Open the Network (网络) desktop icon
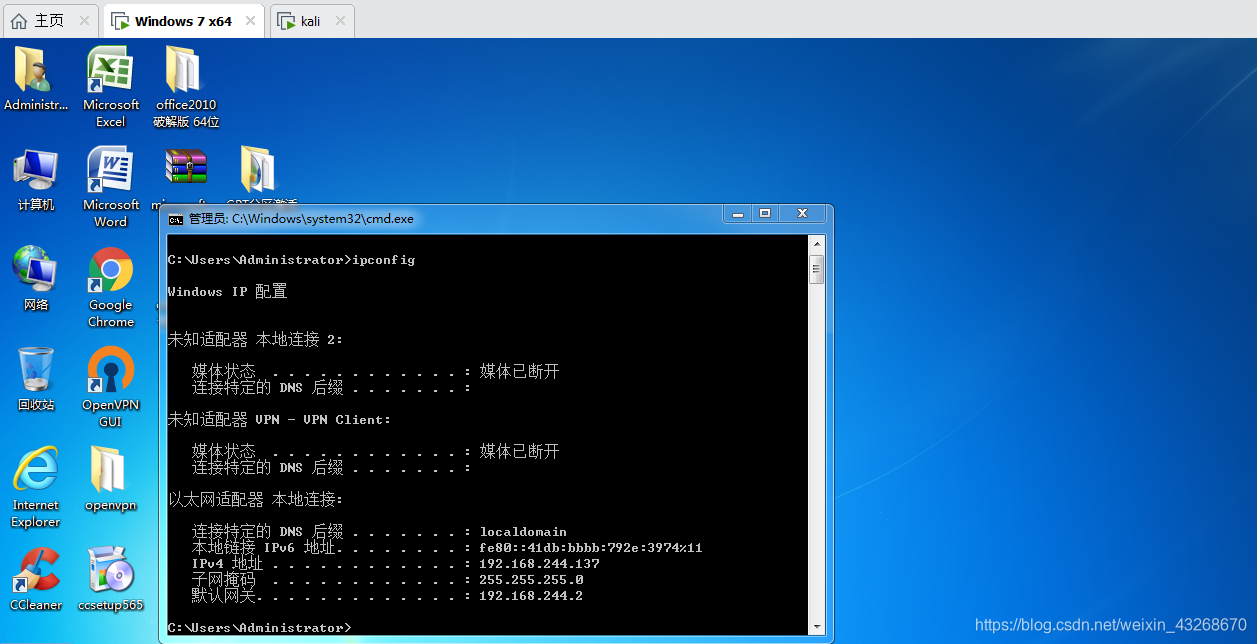The width and height of the screenshot is (1257, 644). point(35,270)
